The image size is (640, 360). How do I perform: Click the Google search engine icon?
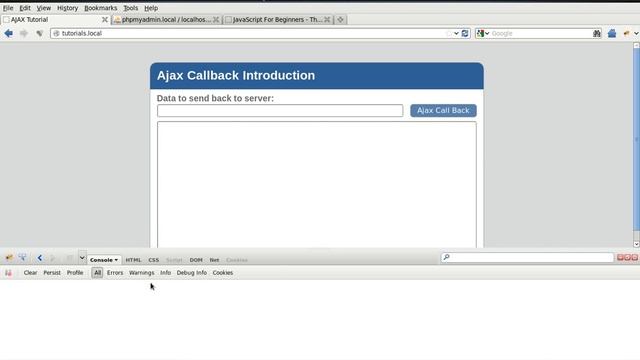[480, 33]
